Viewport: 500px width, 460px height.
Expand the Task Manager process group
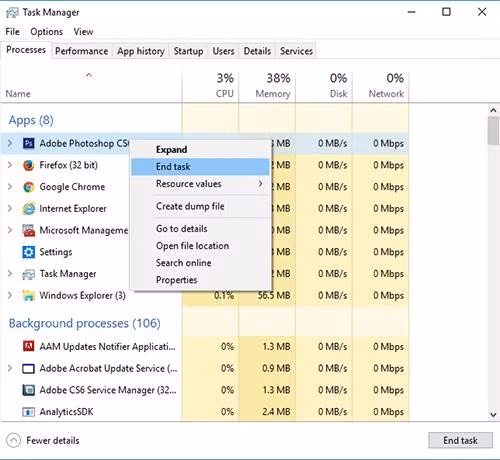click(10, 274)
